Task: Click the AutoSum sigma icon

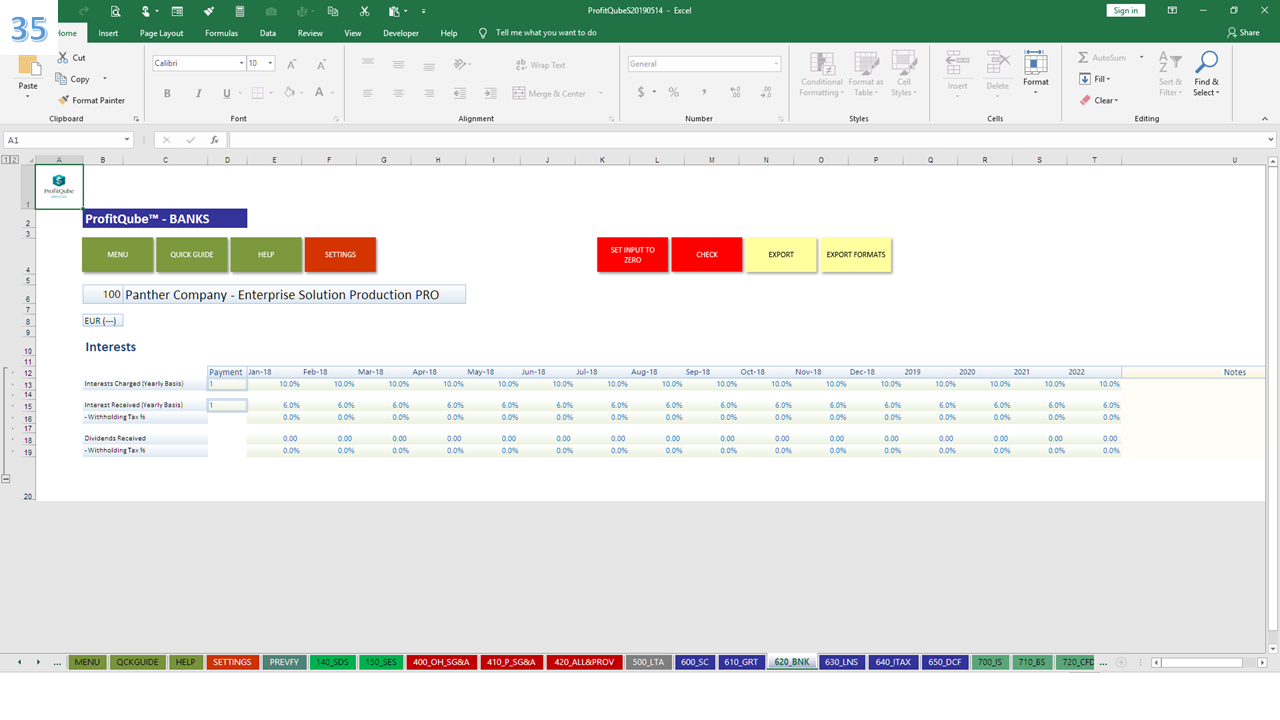Action: (x=1083, y=58)
